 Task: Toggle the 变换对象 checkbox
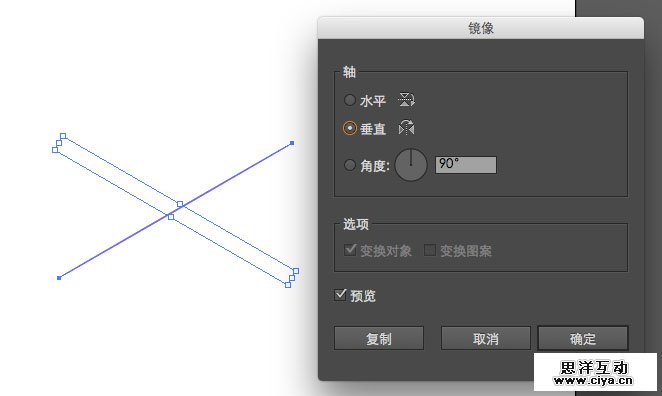point(350,250)
